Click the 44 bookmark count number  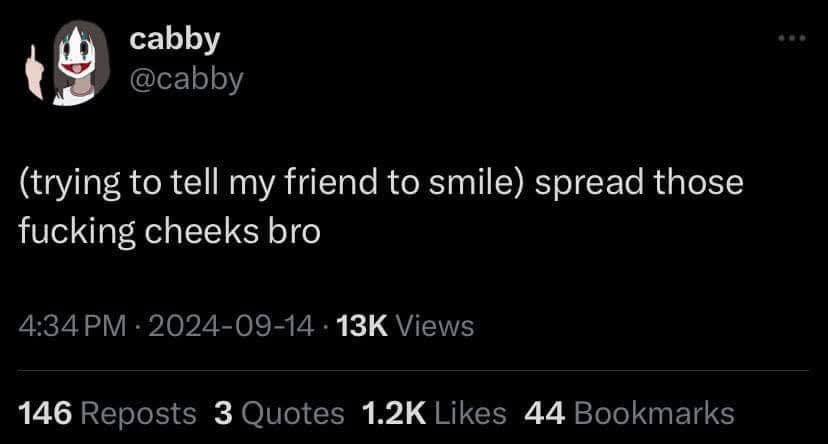[545, 413]
